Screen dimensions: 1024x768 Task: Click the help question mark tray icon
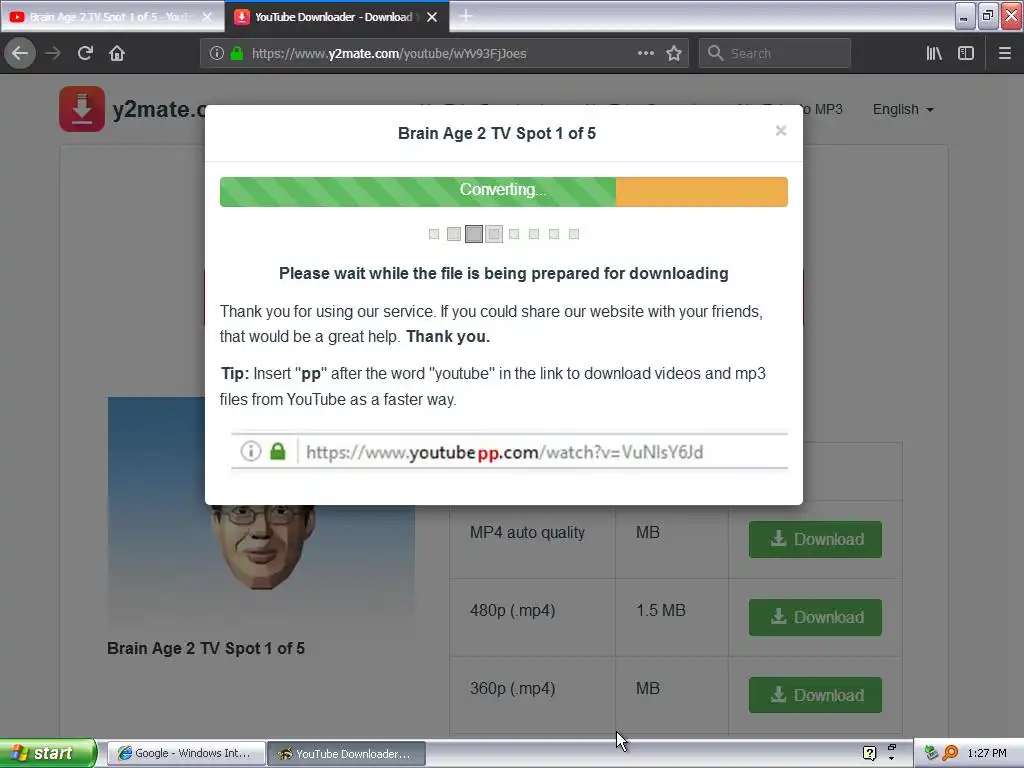(x=869, y=753)
